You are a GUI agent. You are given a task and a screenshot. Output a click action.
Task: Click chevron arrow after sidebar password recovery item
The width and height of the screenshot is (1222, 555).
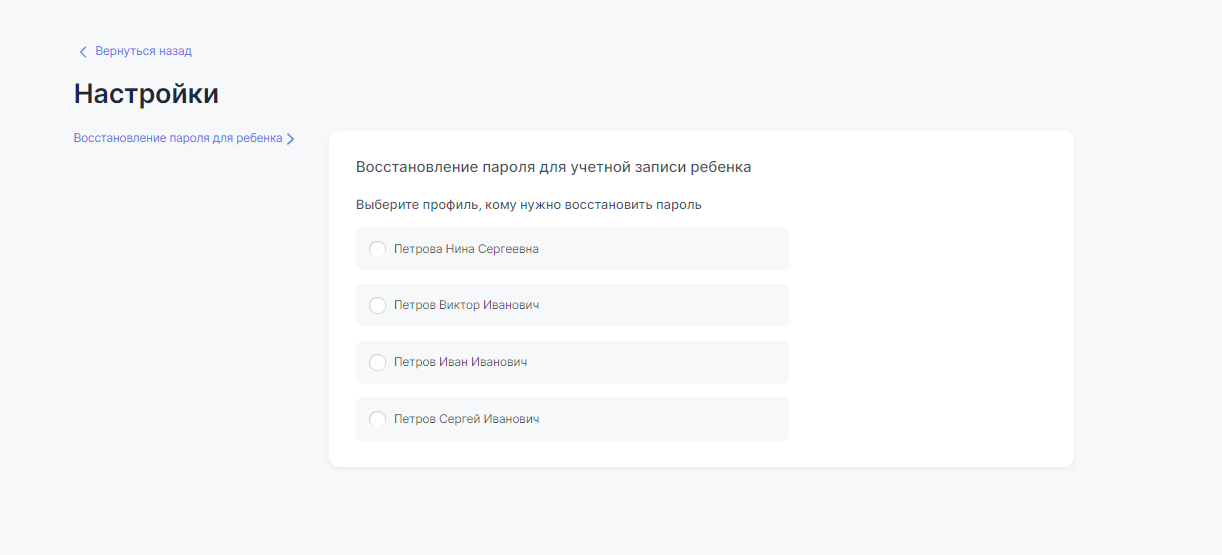point(290,139)
